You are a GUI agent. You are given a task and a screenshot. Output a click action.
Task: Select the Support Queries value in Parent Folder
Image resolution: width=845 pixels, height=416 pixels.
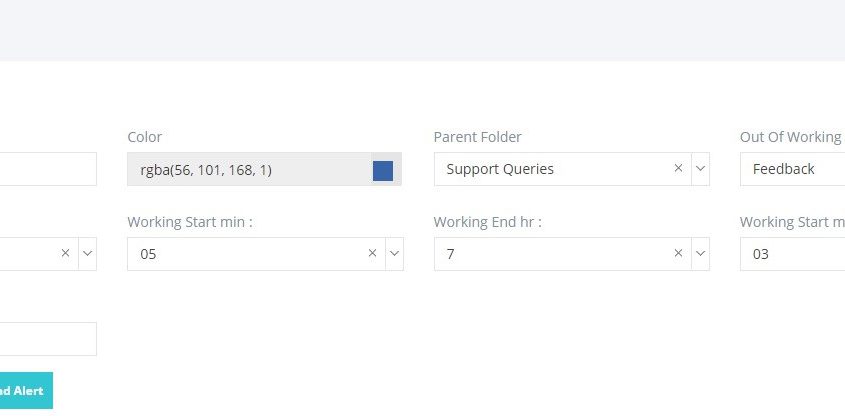[x=500, y=169]
